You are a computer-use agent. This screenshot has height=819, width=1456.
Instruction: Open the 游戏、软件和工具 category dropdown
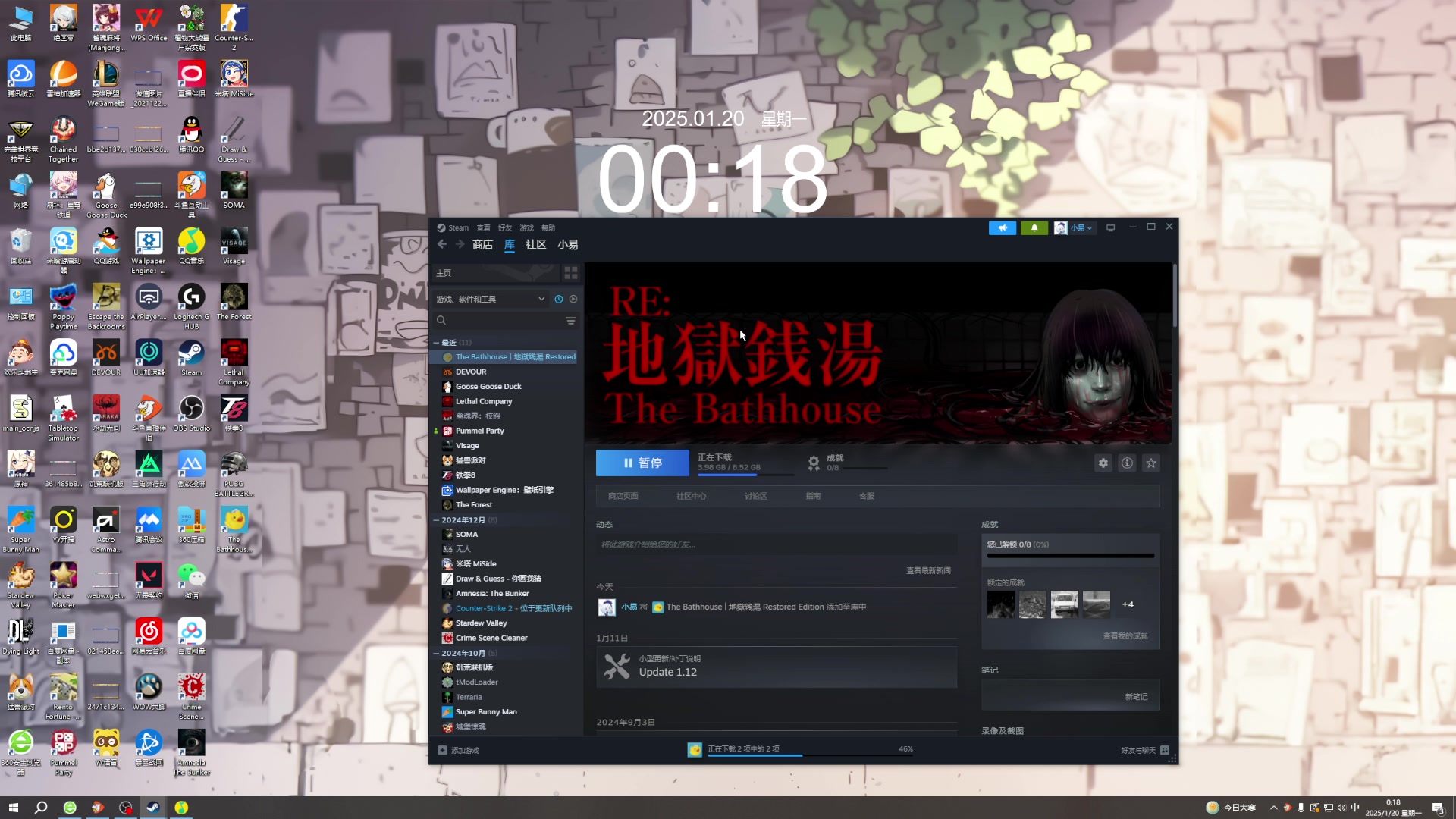(x=490, y=300)
